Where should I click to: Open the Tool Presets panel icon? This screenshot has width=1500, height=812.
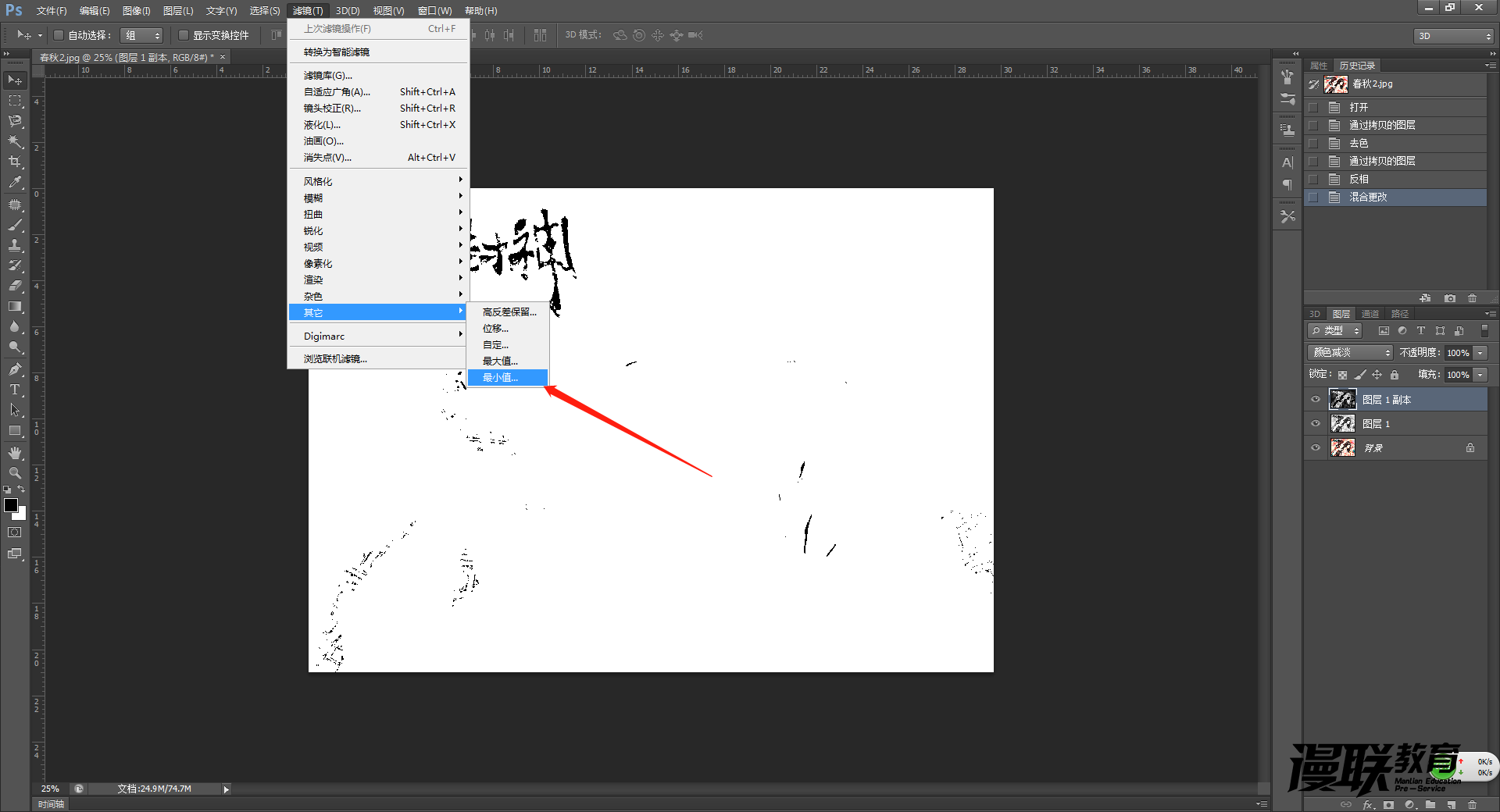pyautogui.click(x=1287, y=216)
